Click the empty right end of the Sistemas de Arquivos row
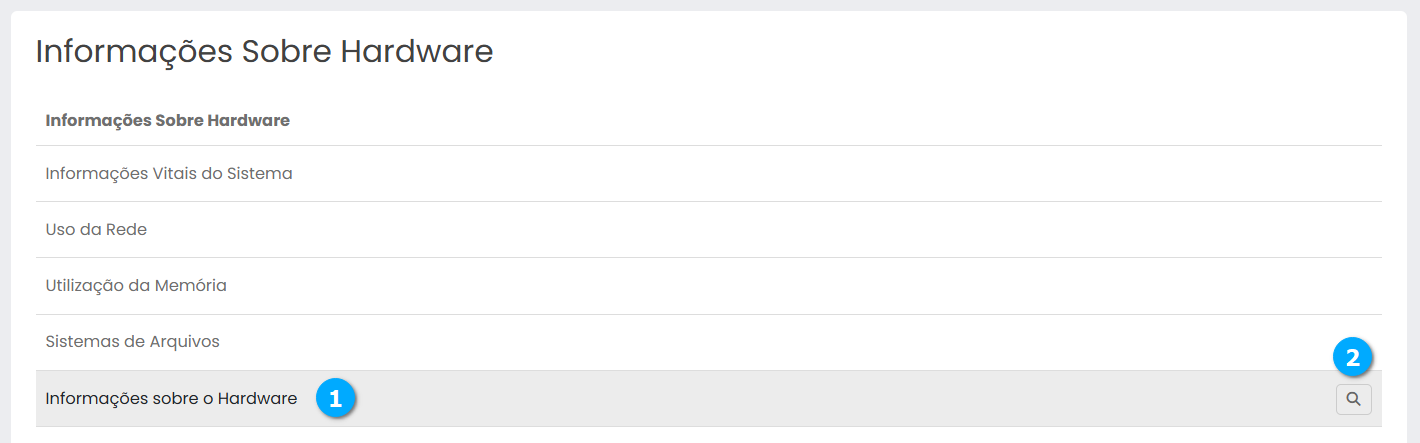Screen dimensions: 1420x443 (1250, 342)
